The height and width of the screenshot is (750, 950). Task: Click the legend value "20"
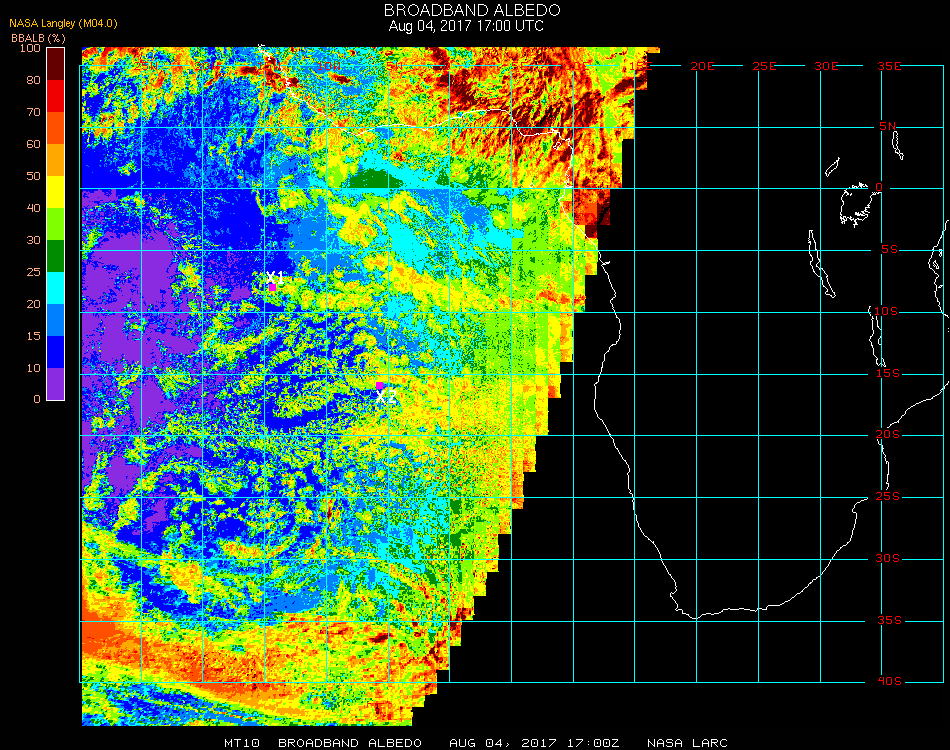(33, 304)
